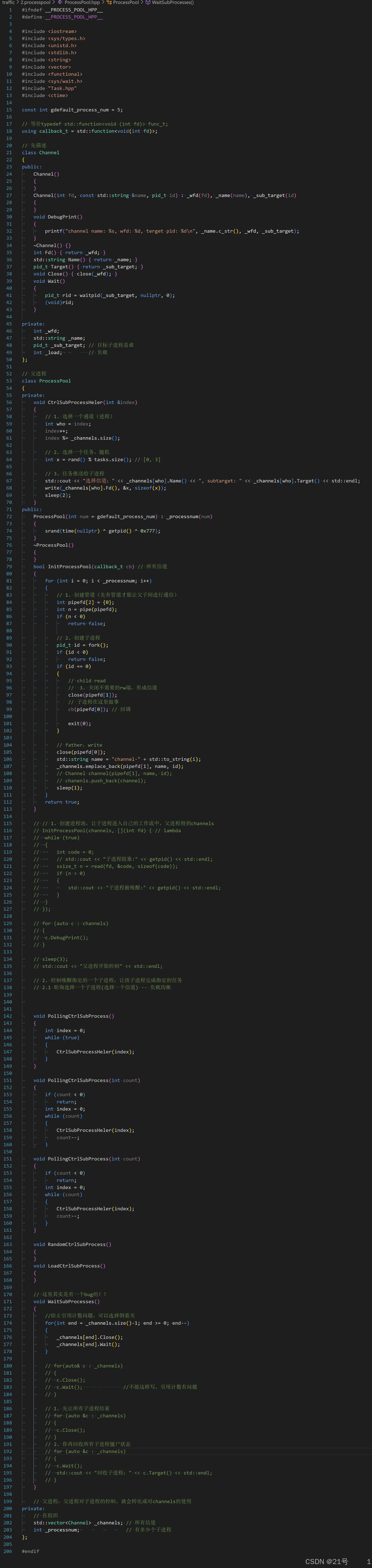Click the '#include "Task.hpp"' line
This screenshot has height=1568, width=372.
[x=49, y=88]
